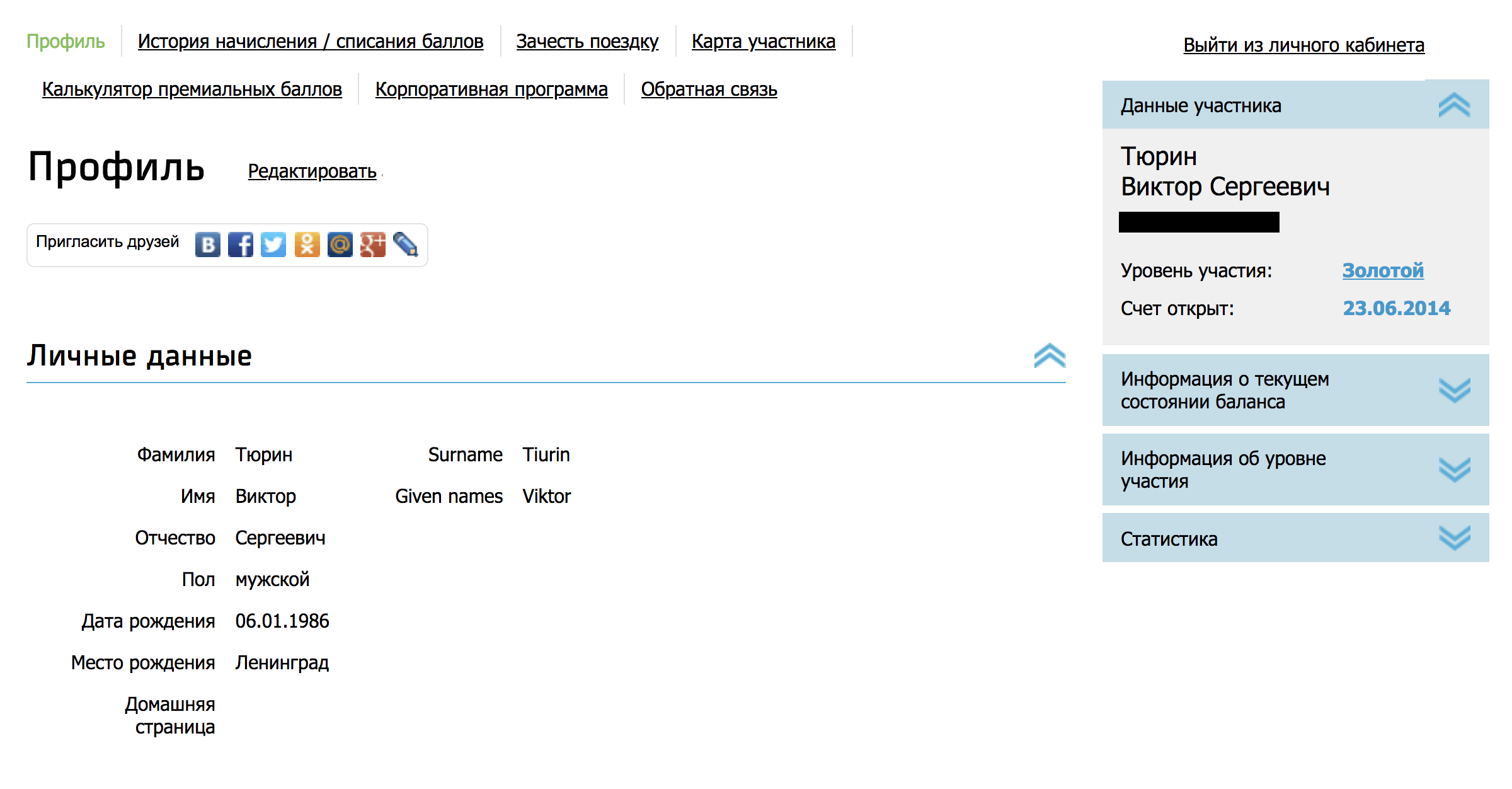1512x789 pixels.
Task: Share invite via Odnoklassniki icon
Action: click(307, 245)
